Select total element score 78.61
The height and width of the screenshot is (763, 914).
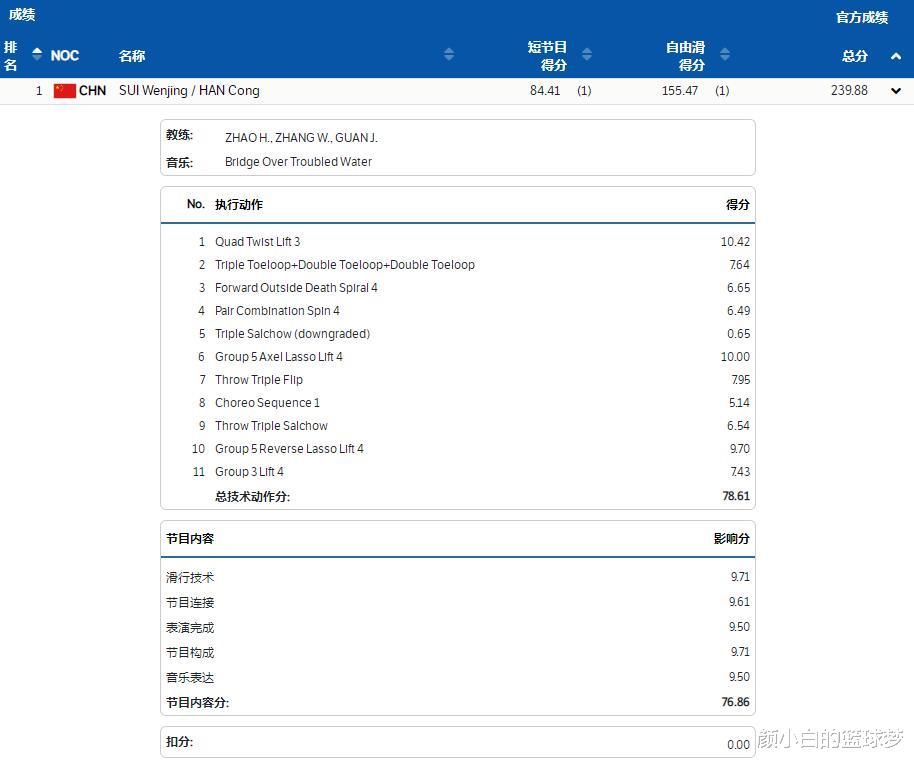(x=736, y=496)
